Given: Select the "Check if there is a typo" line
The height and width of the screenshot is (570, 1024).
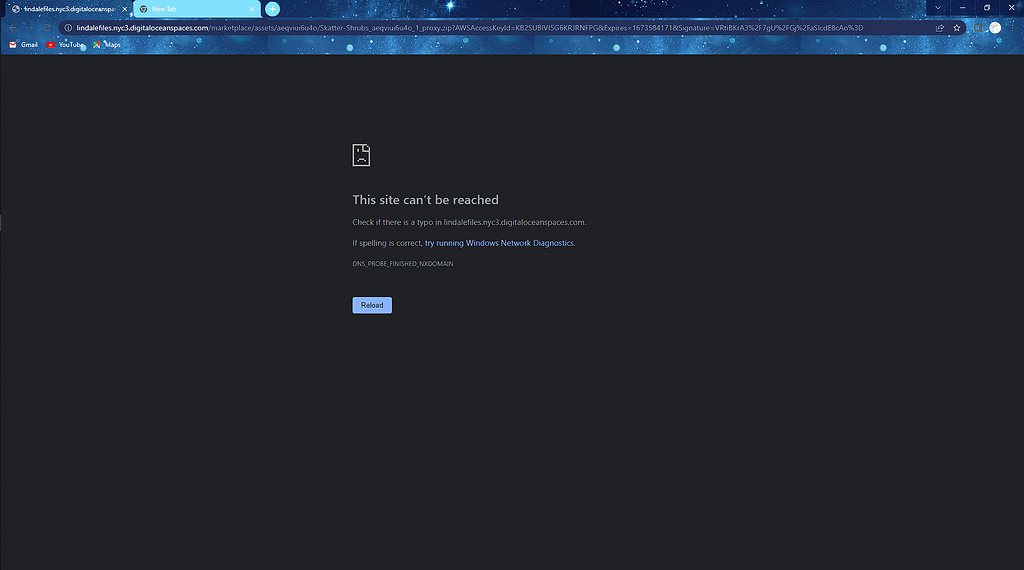Looking at the screenshot, I should 469,222.
